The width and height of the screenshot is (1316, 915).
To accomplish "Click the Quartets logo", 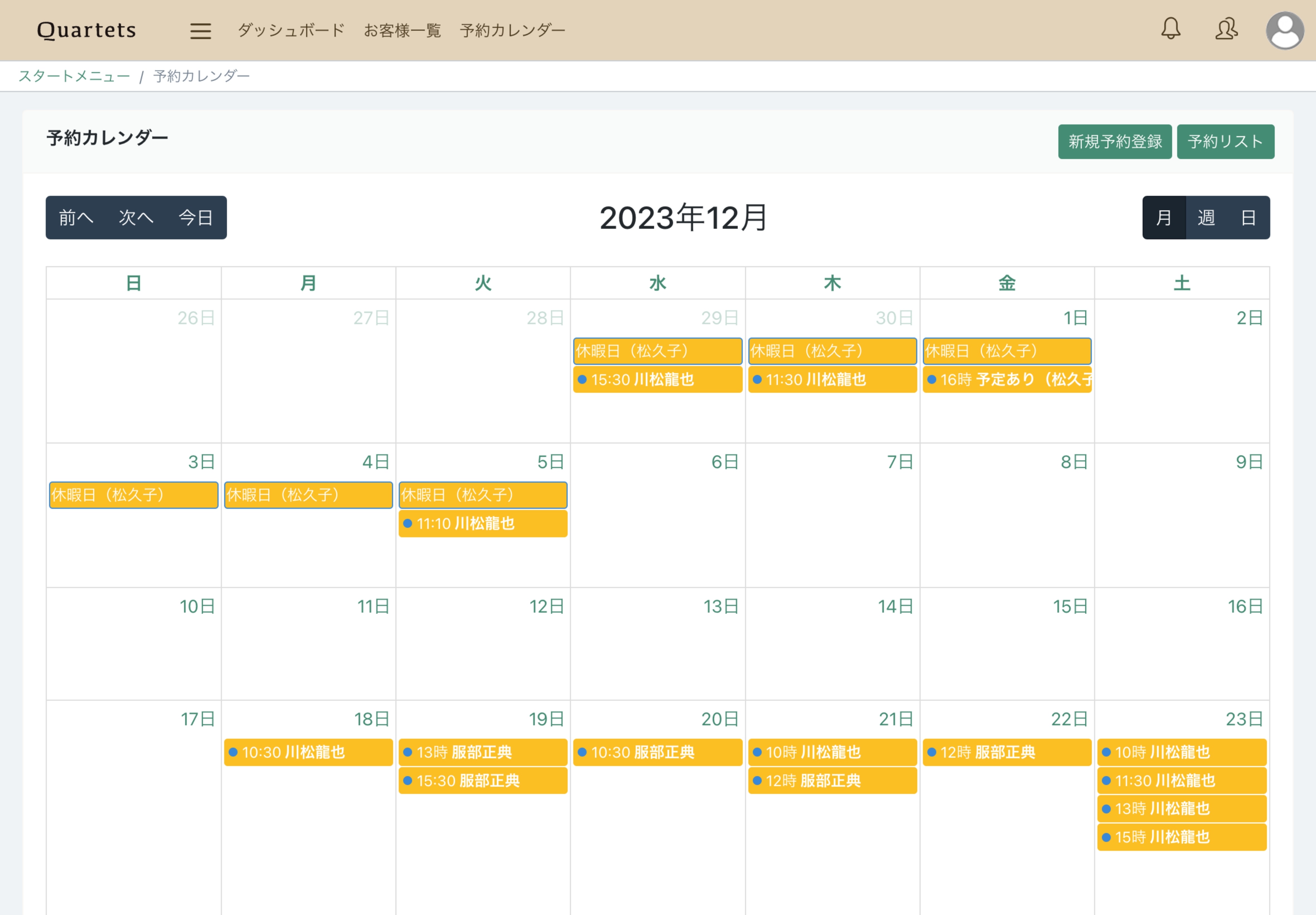I will tap(86, 30).
